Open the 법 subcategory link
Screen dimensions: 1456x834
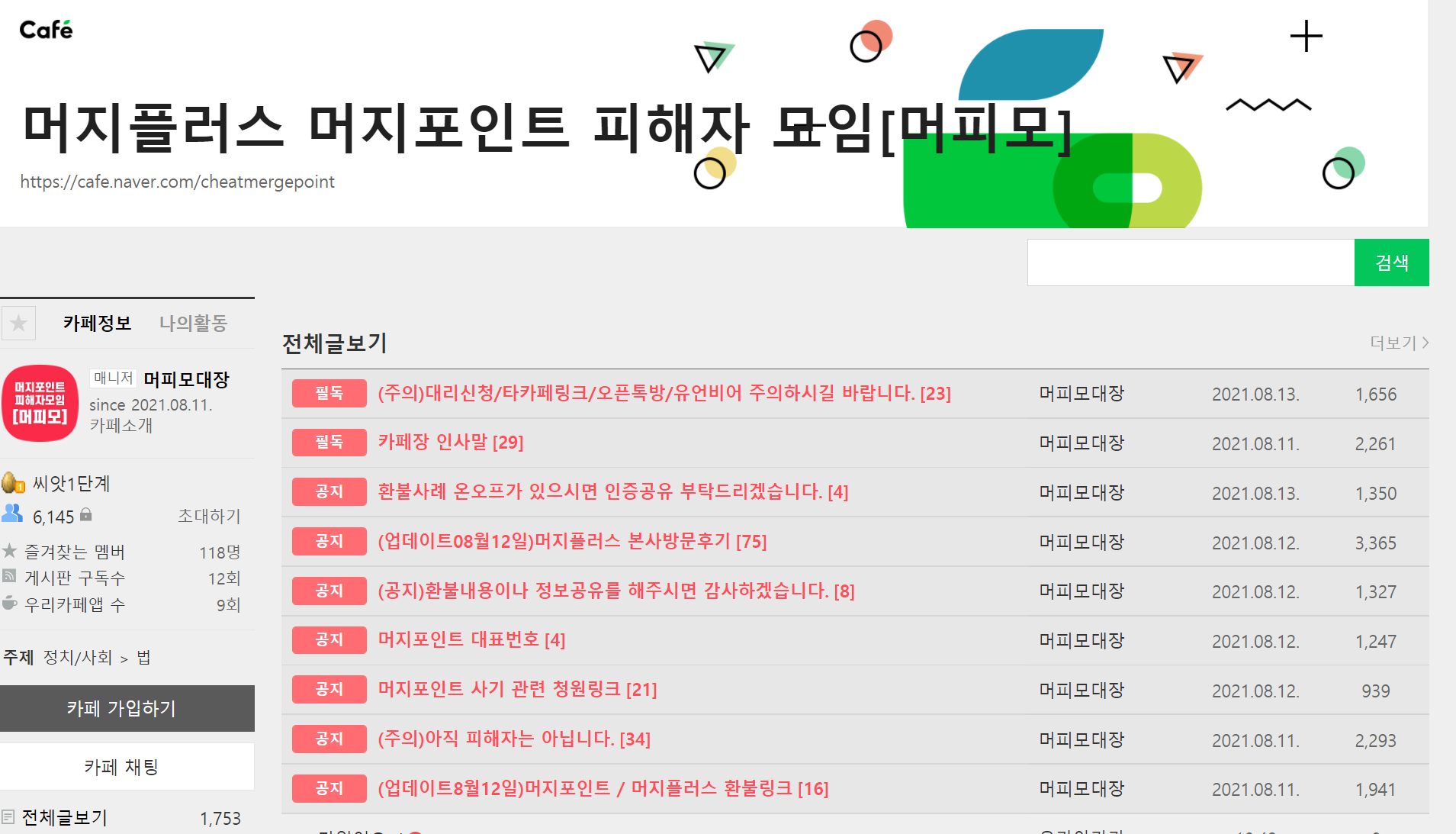tap(143, 657)
